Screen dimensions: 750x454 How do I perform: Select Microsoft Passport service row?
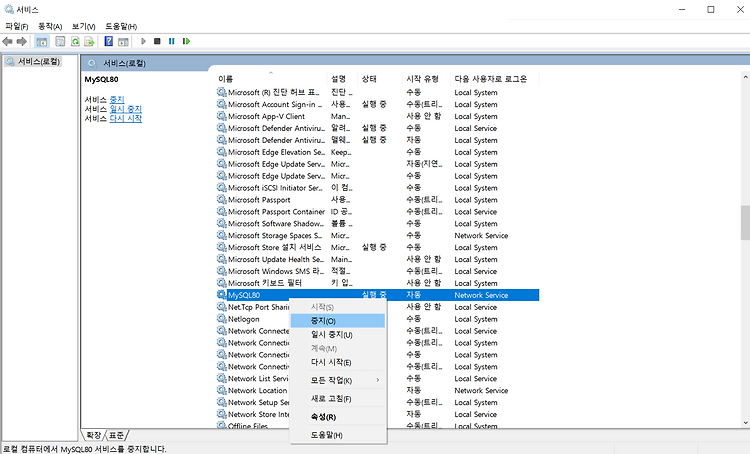coord(377,199)
